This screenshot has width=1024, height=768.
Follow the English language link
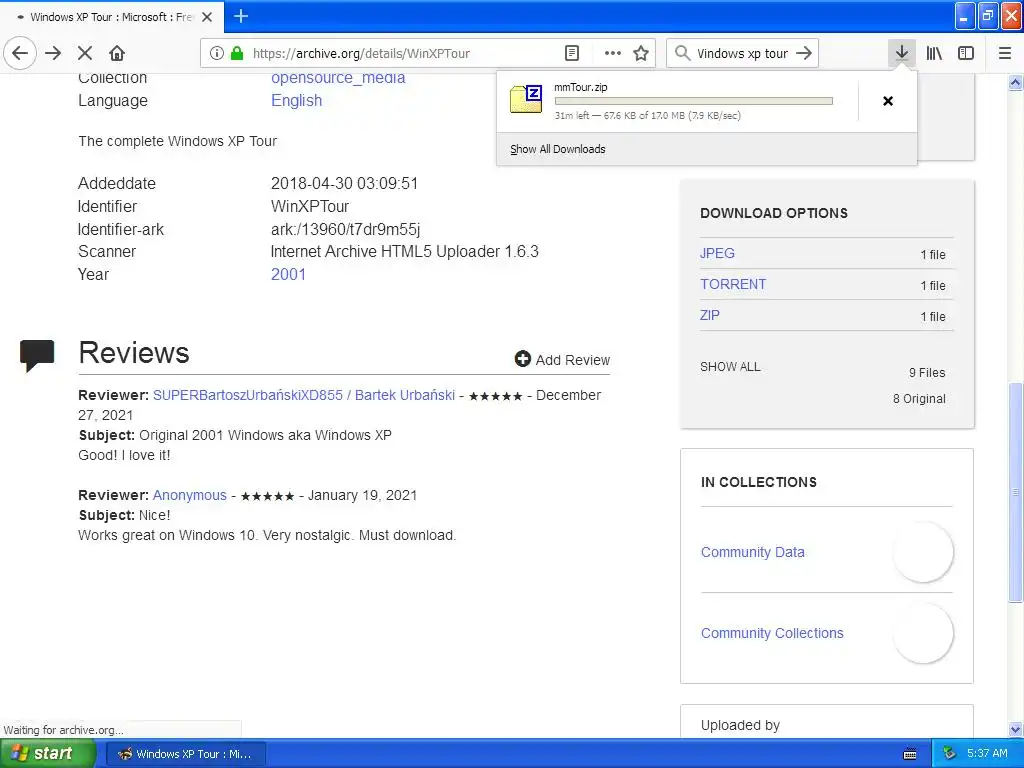click(296, 101)
